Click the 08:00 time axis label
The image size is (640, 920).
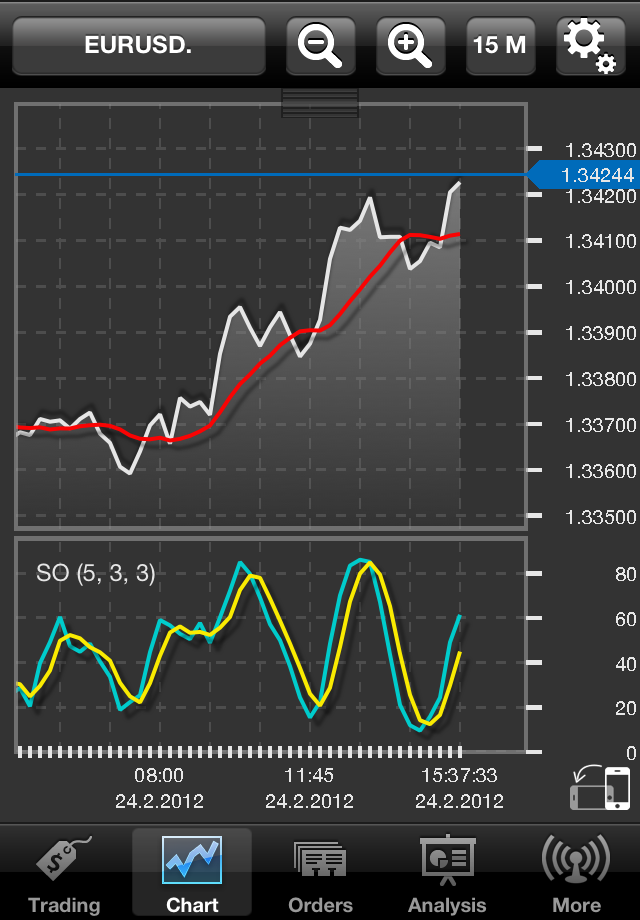point(159,776)
